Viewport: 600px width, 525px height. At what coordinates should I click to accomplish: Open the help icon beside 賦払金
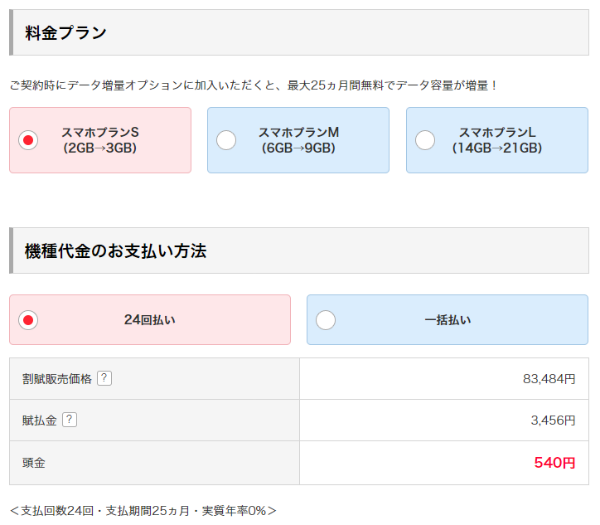(69, 420)
